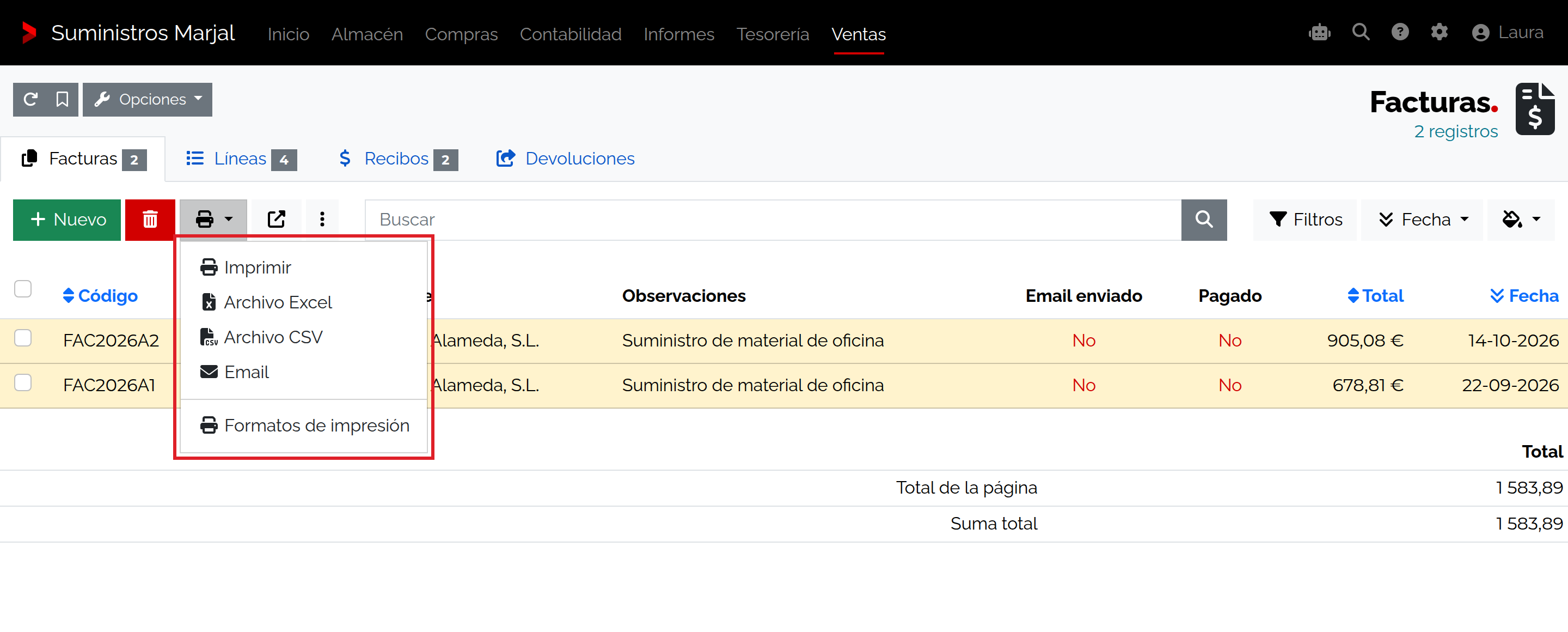Select the Facturas tab
This screenshot has height=632, width=1568.
83,159
